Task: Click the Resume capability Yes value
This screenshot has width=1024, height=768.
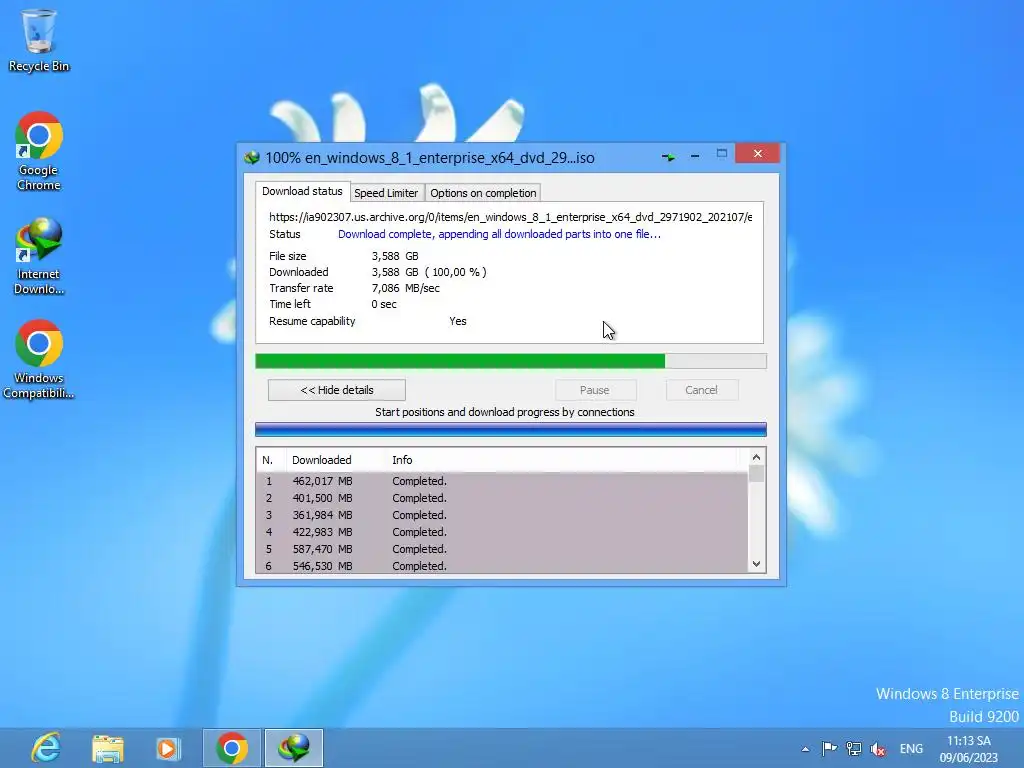Action: pos(458,321)
